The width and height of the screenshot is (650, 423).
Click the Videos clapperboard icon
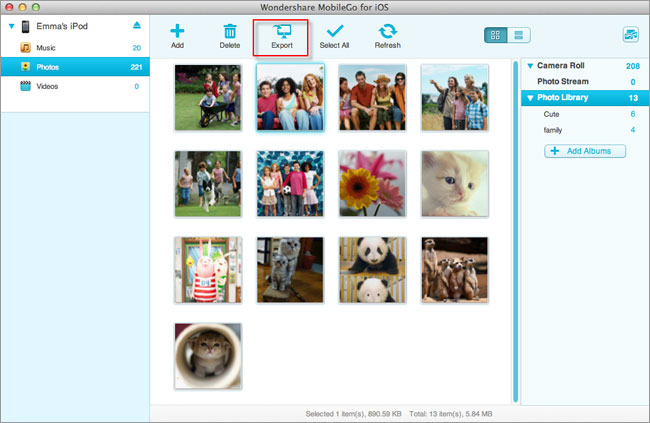tap(26, 86)
